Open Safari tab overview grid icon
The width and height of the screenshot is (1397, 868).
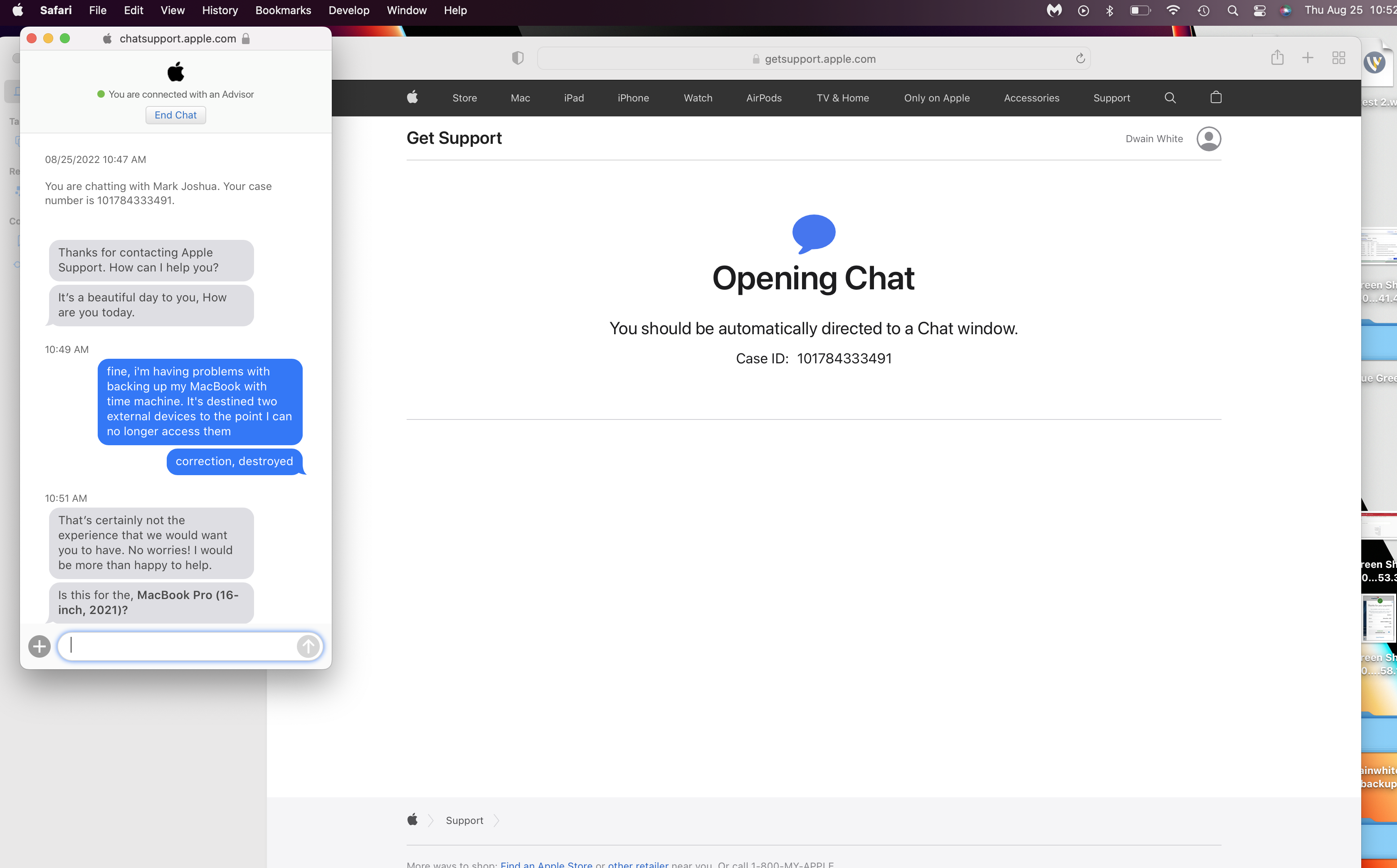[x=1338, y=58]
